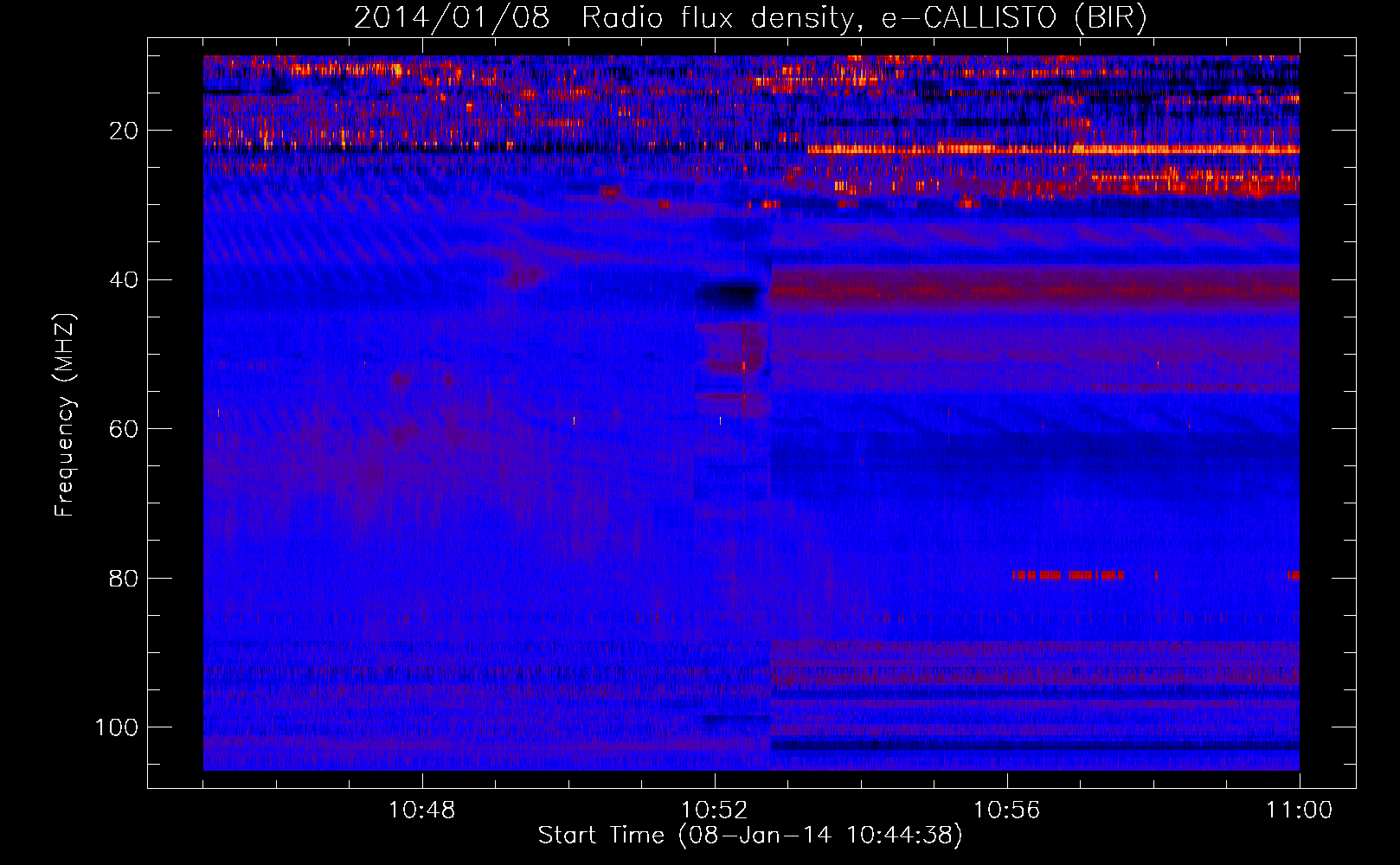The width and height of the screenshot is (1400, 865).
Task: Click the 100 frequency tick label
Action: [x=117, y=727]
